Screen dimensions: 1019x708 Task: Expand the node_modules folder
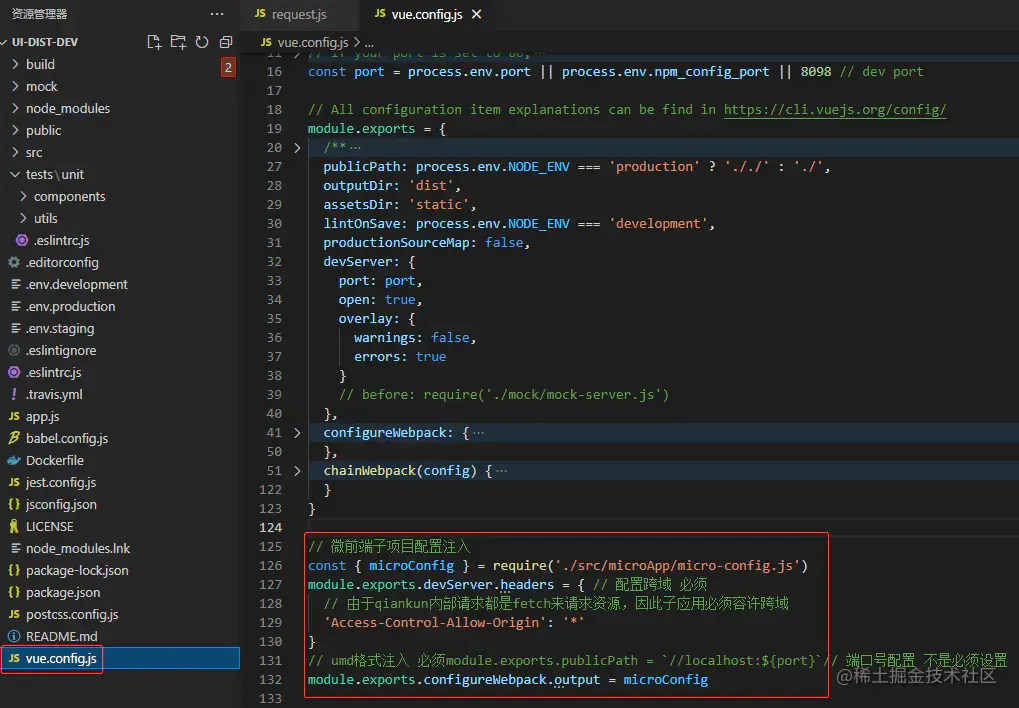[x=61, y=108]
